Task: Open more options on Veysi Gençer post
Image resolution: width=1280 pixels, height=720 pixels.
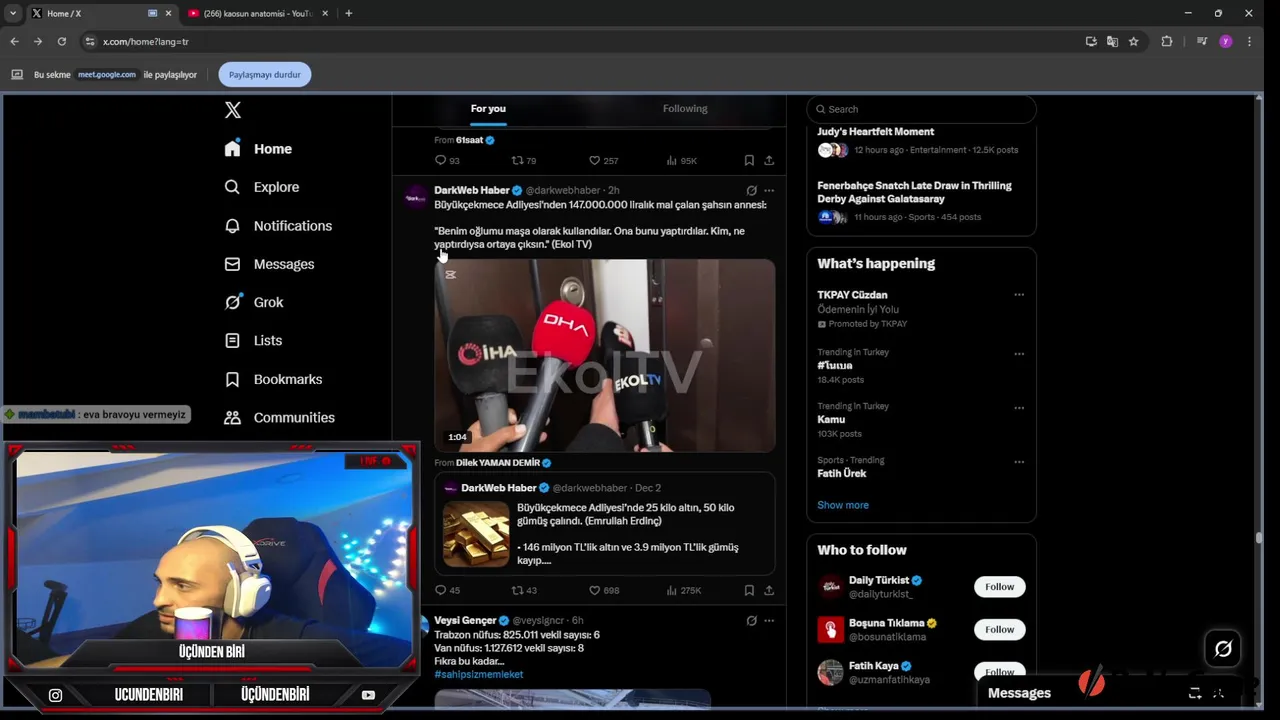Action: coord(769,620)
